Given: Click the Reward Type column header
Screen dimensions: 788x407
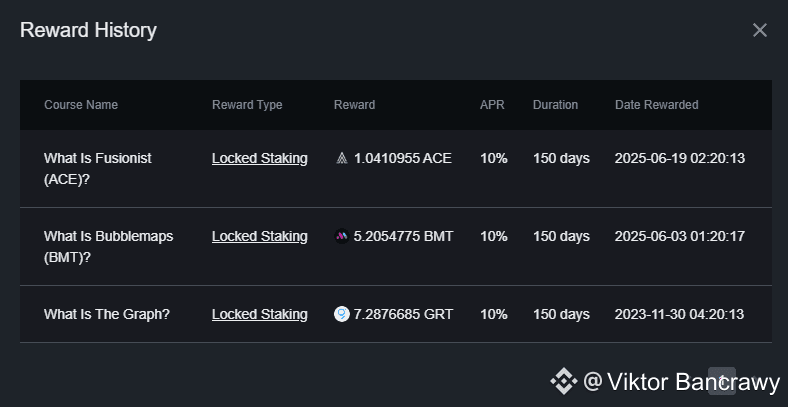Looking at the screenshot, I should (x=247, y=105).
